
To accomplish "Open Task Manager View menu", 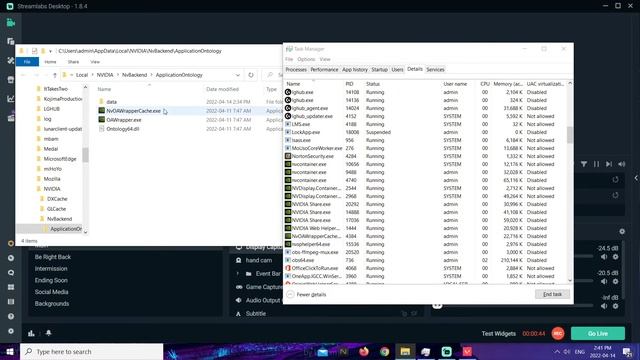I will 325,59.
